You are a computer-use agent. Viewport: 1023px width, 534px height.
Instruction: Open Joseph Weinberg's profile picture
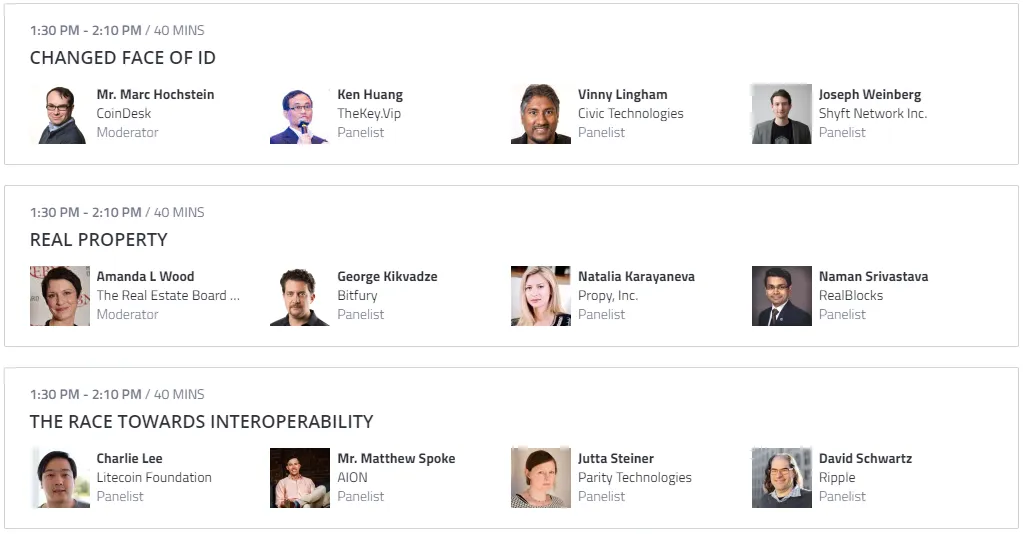pyautogui.click(x=782, y=114)
